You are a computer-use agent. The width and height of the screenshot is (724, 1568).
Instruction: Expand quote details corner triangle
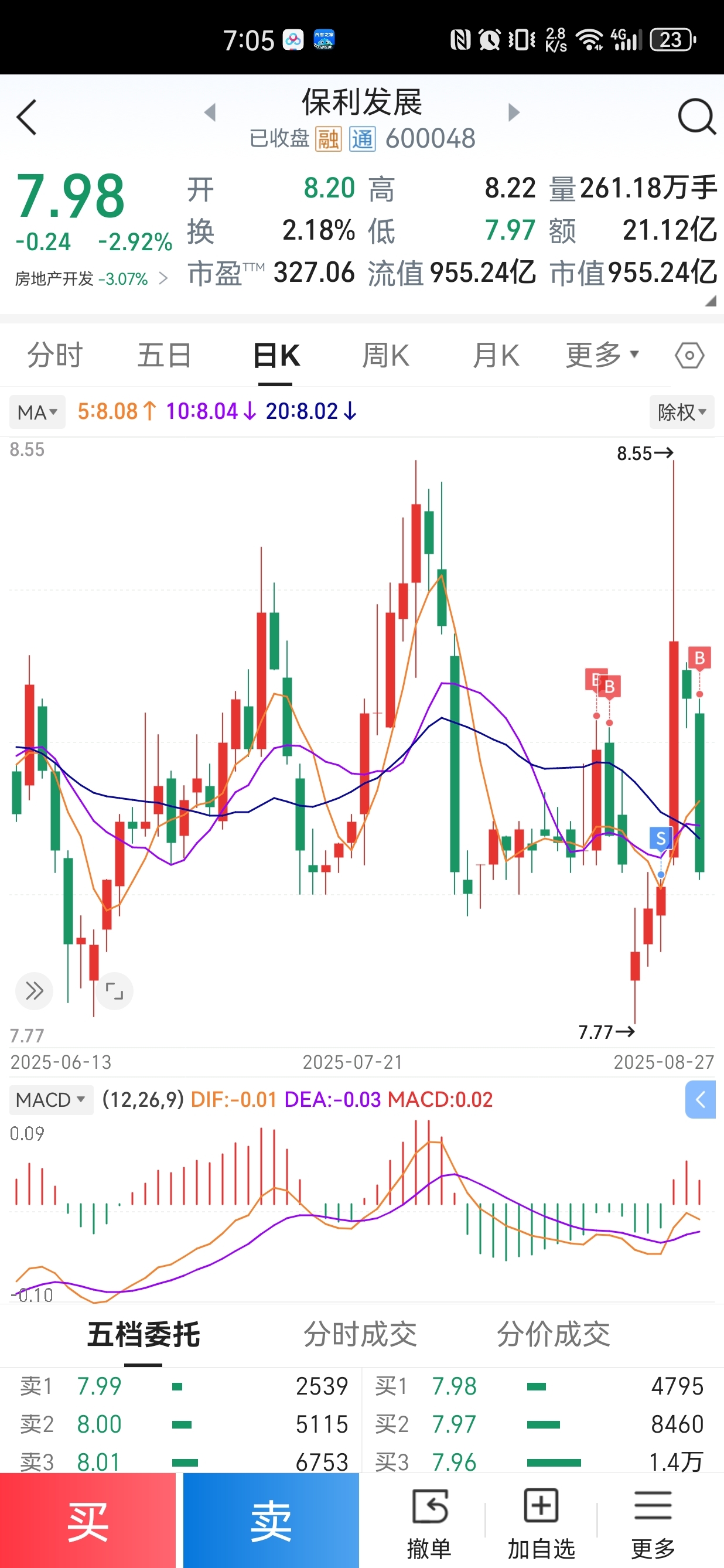pos(710,301)
